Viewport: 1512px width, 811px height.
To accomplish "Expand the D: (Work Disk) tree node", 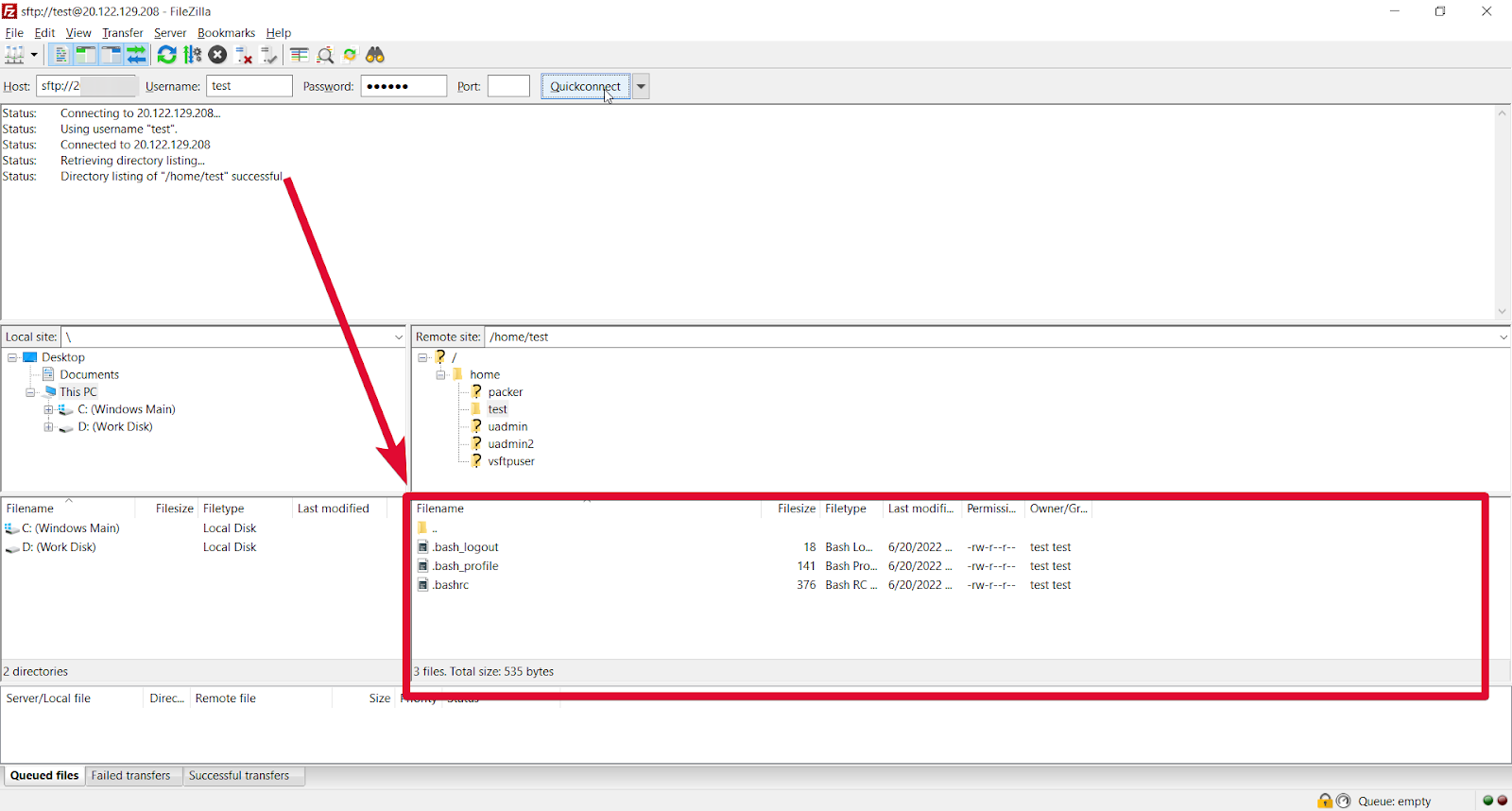I will [48, 427].
